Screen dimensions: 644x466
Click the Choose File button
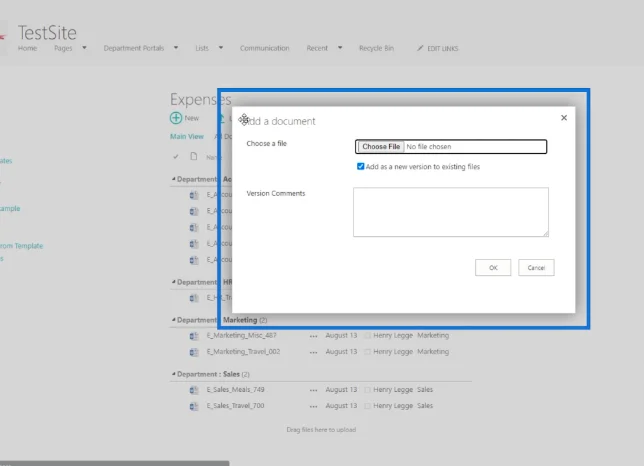click(381, 147)
